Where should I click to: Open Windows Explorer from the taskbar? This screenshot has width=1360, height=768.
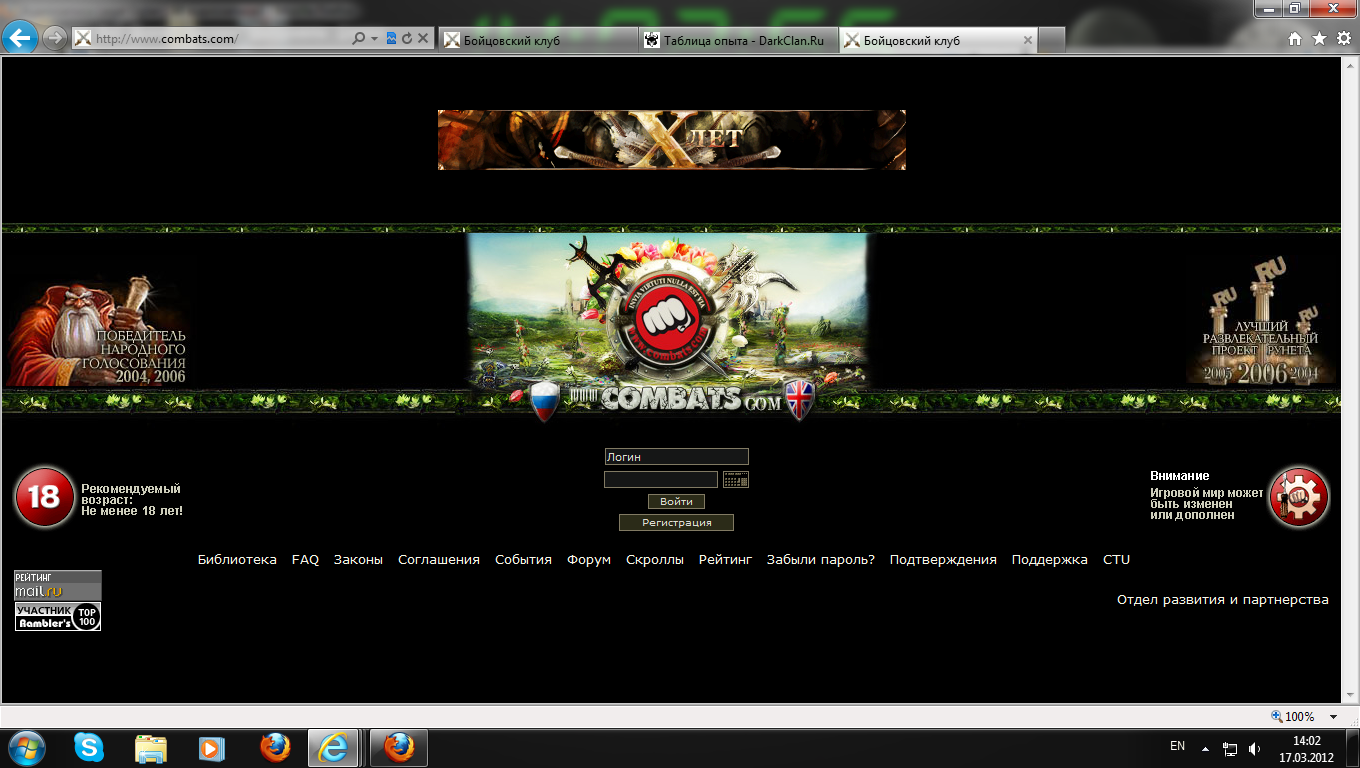[x=150, y=747]
